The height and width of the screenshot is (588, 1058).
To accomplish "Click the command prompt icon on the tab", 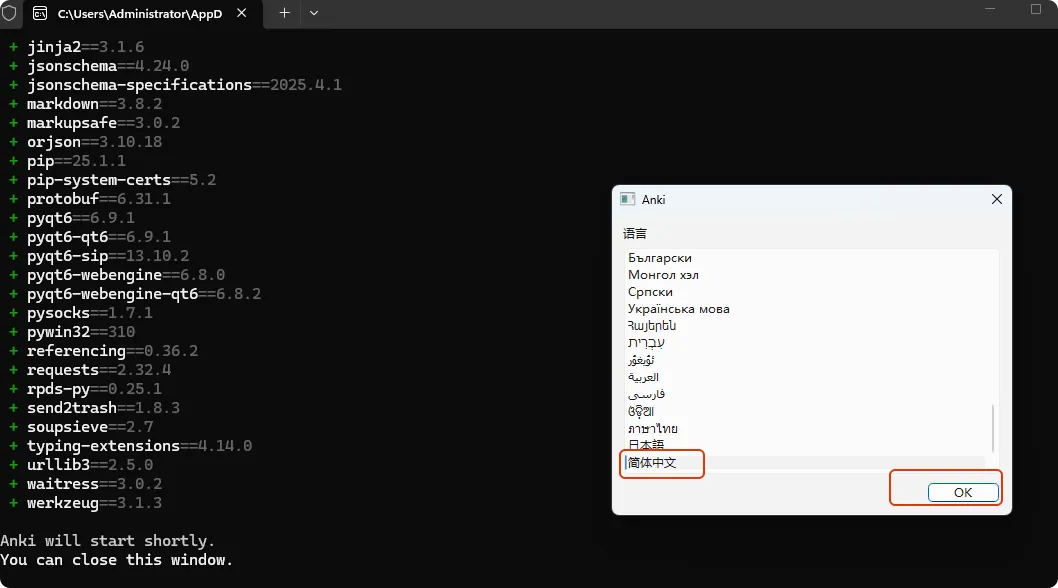I will pyautogui.click(x=40, y=14).
